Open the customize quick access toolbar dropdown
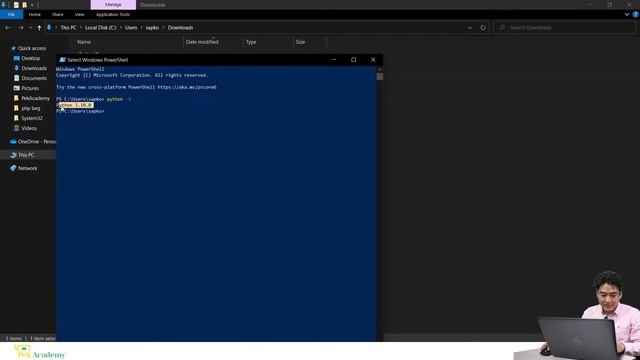The height and width of the screenshot is (360, 640). pyautogui.click(x=32, y=5)
